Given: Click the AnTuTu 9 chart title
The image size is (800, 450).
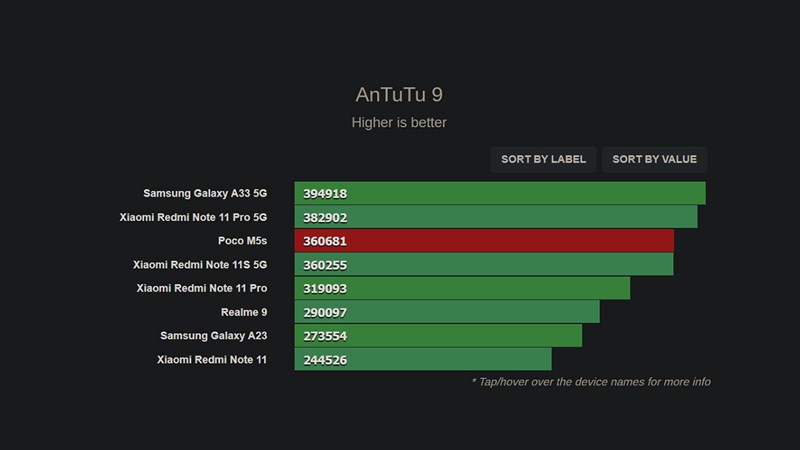Looking at the screenshot, I should [x=399, y=95].
